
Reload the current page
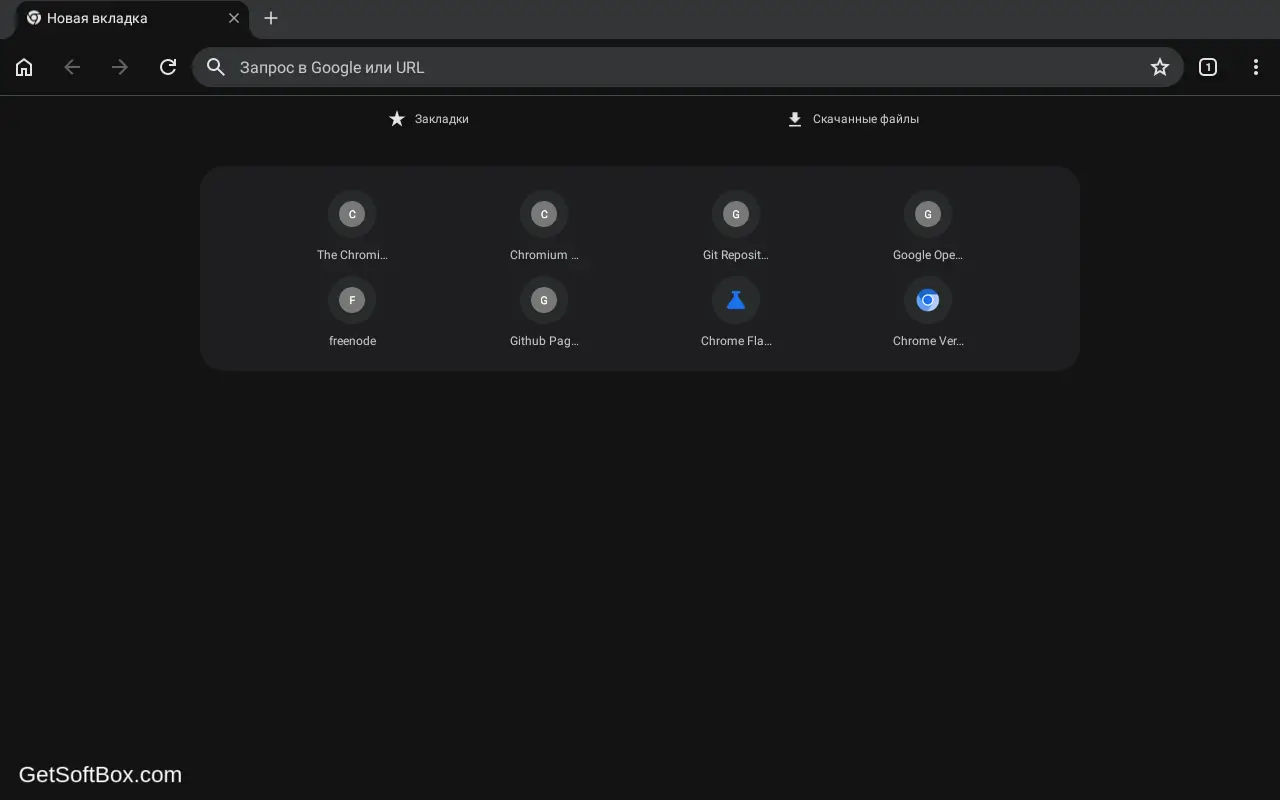tap(168, 67)
